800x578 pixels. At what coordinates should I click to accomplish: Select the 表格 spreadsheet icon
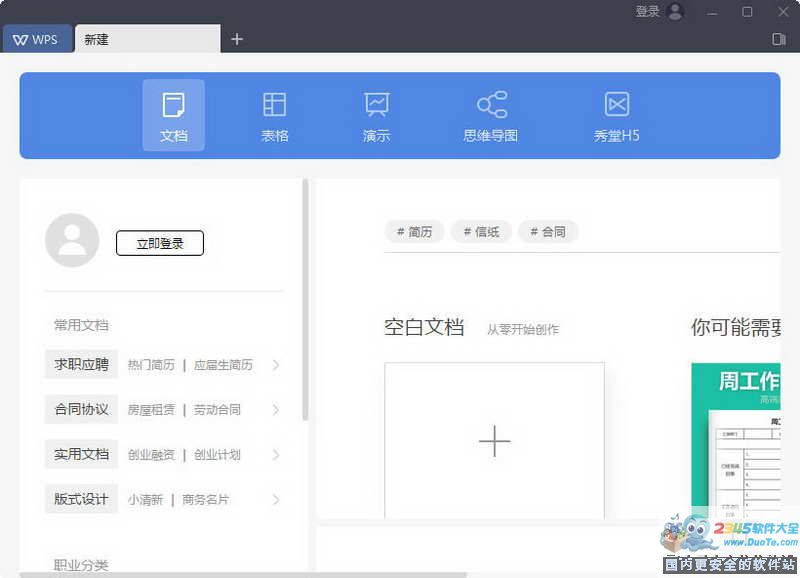click(274, 114)
